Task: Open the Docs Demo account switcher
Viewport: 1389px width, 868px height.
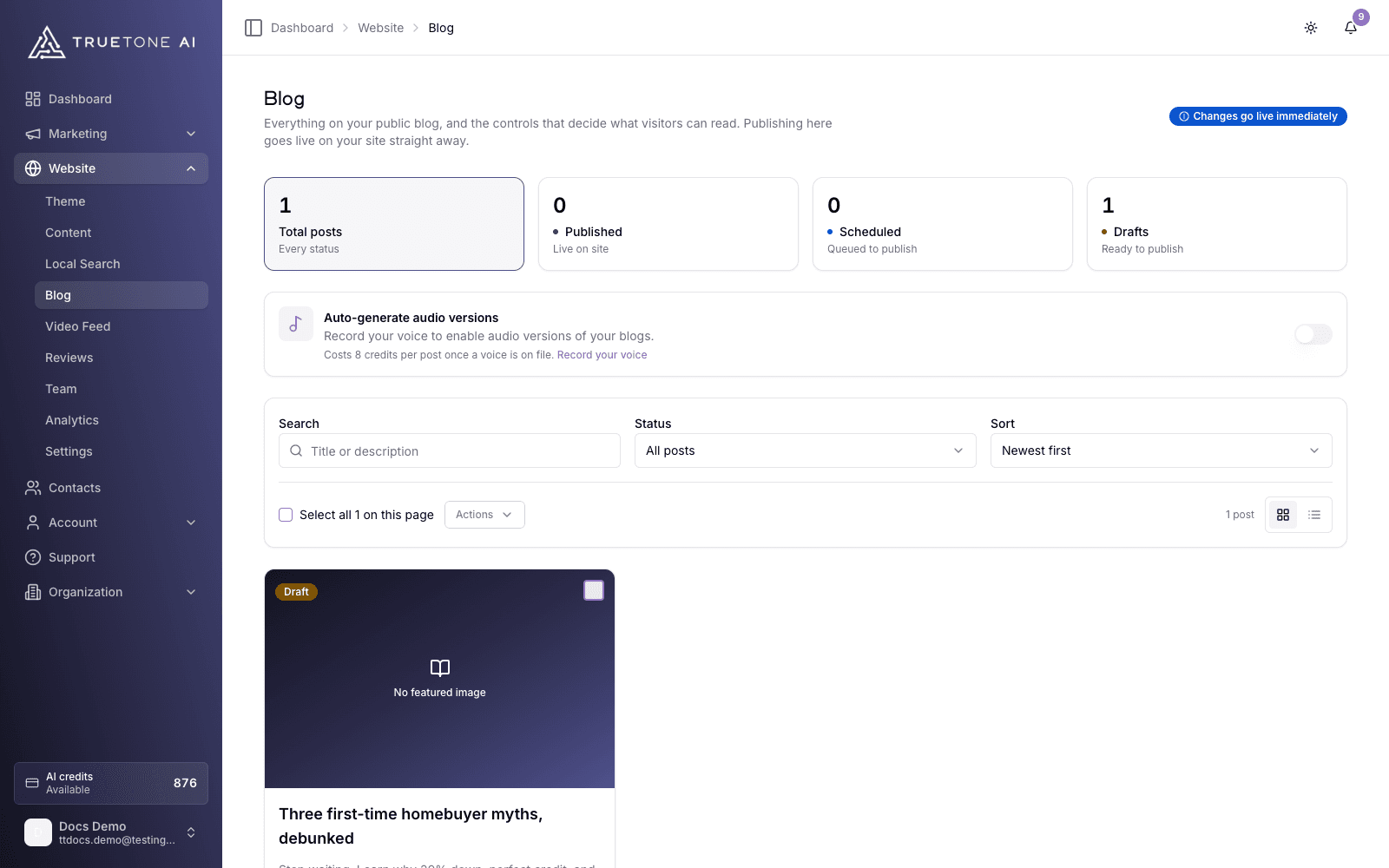Action: coord(111,833)
